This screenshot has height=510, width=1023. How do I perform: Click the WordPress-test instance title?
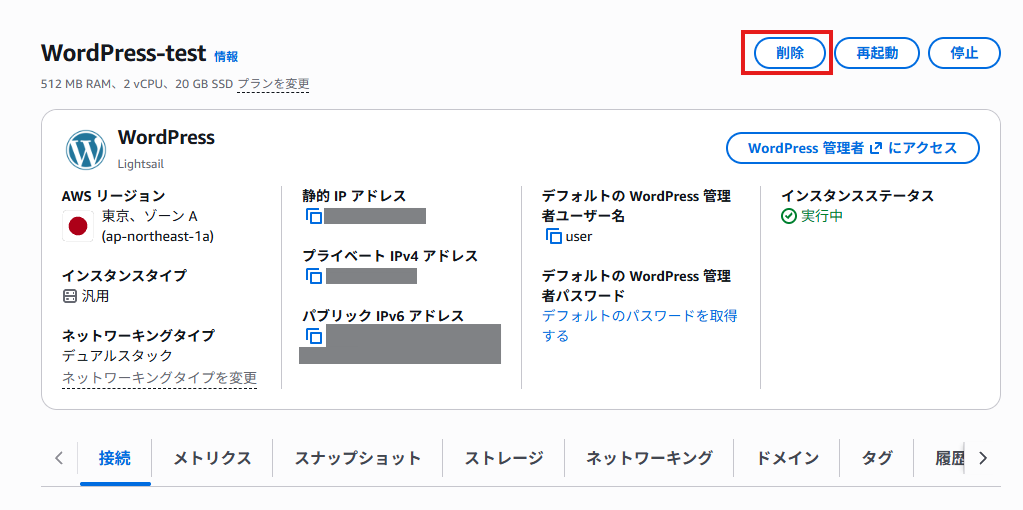pos(124,53)
